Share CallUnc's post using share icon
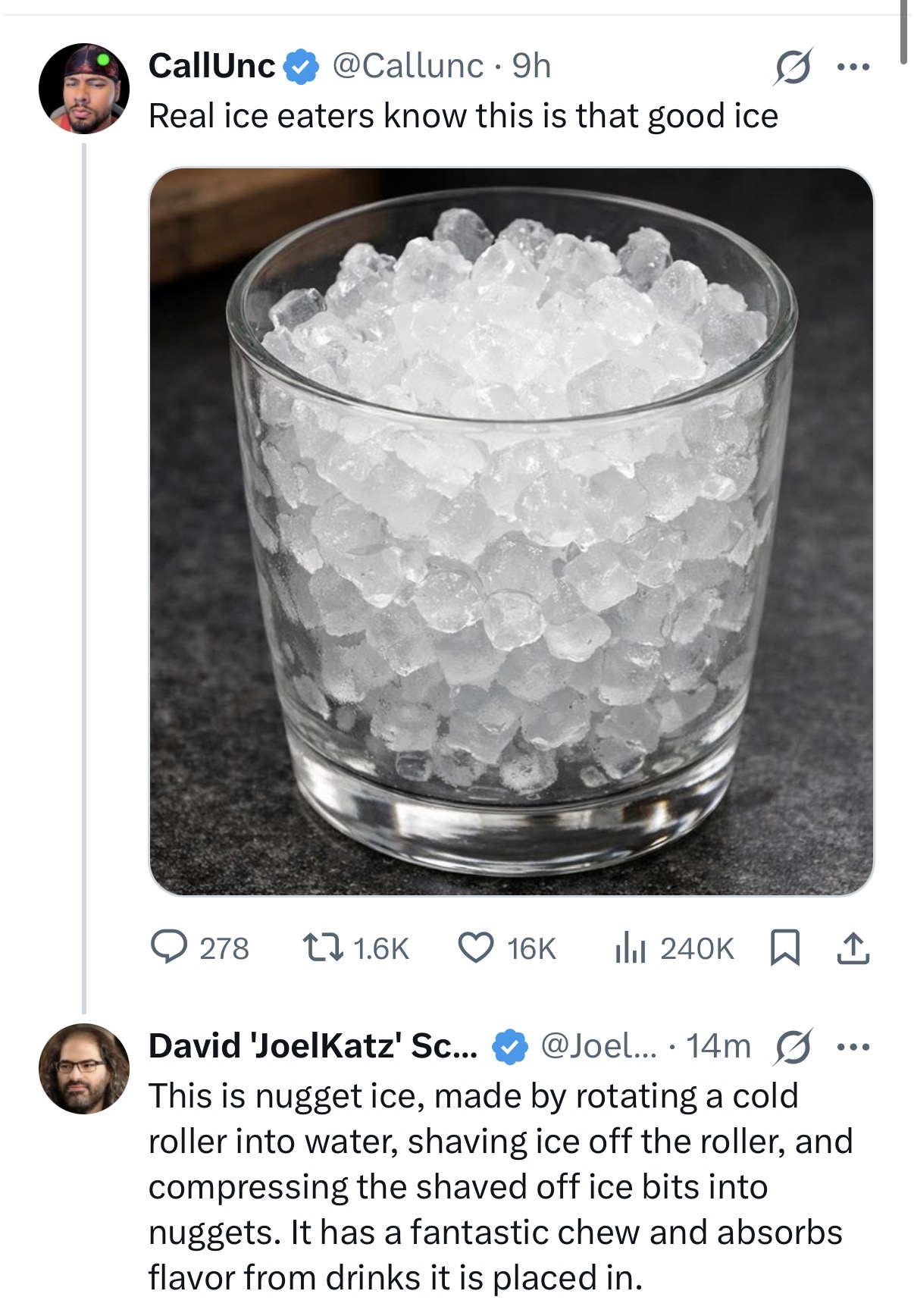 853,948
